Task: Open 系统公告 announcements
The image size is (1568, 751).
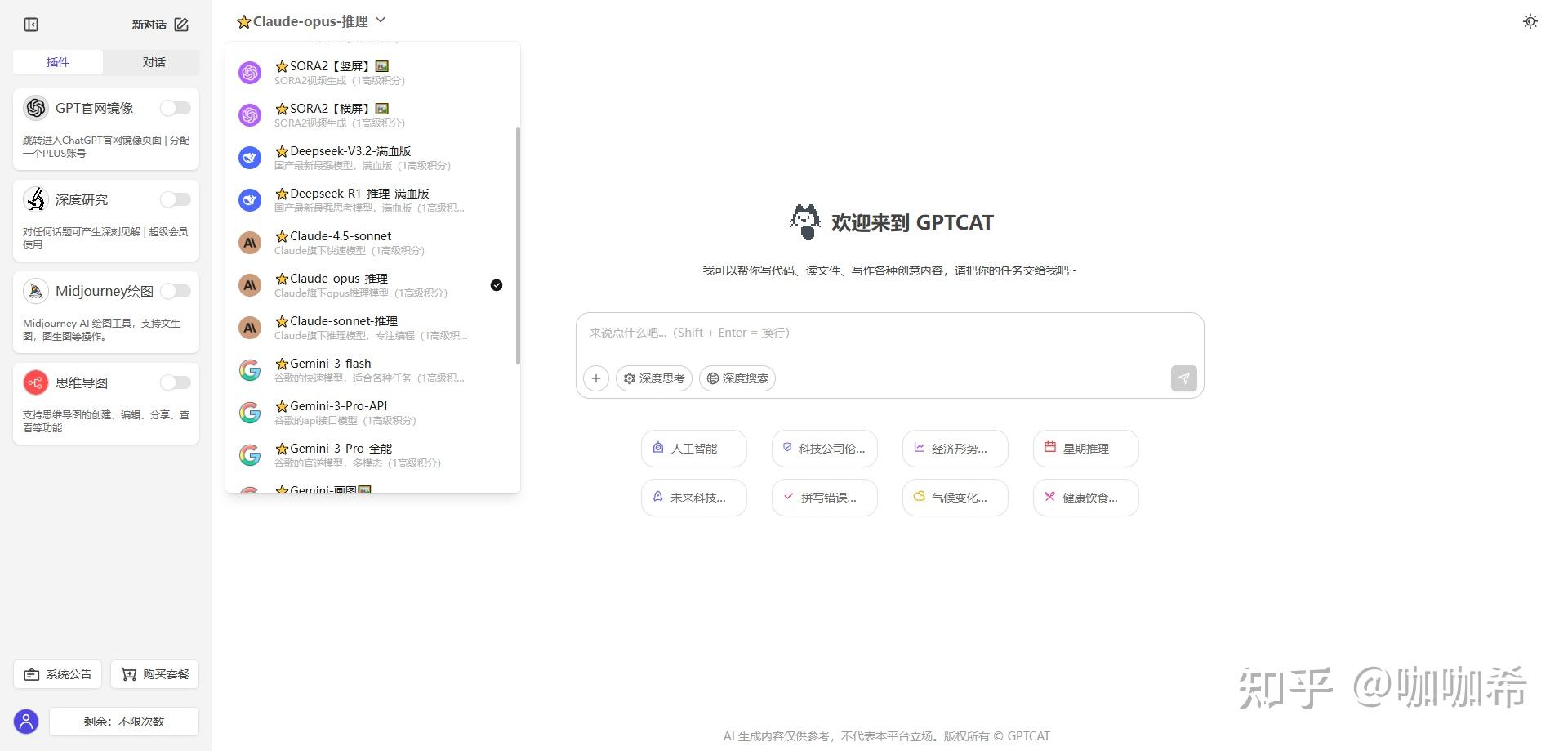Action: (x=57, y=674)
